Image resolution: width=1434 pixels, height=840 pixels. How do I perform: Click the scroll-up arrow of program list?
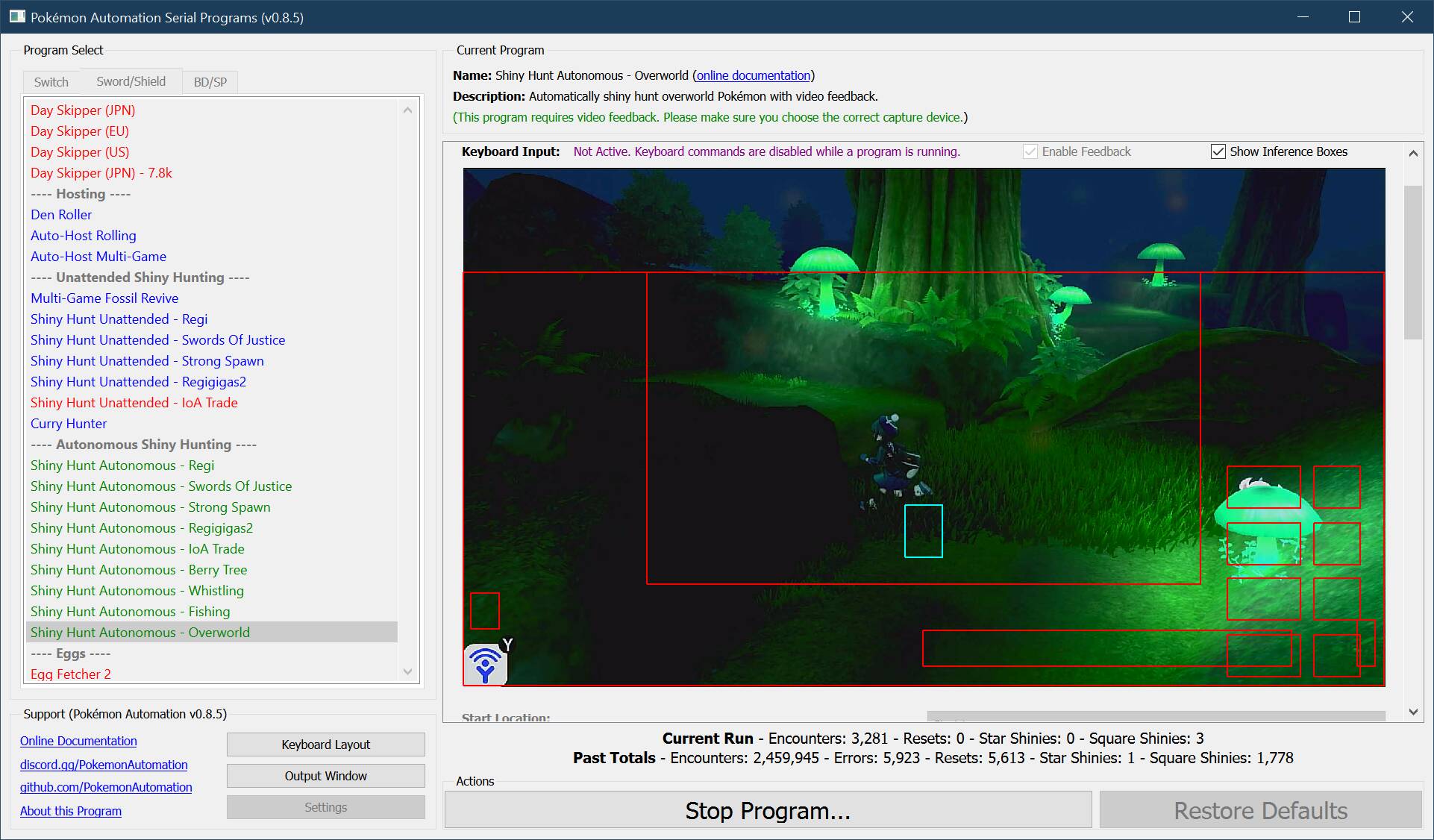pyautogui.click(x=407, y=110)
